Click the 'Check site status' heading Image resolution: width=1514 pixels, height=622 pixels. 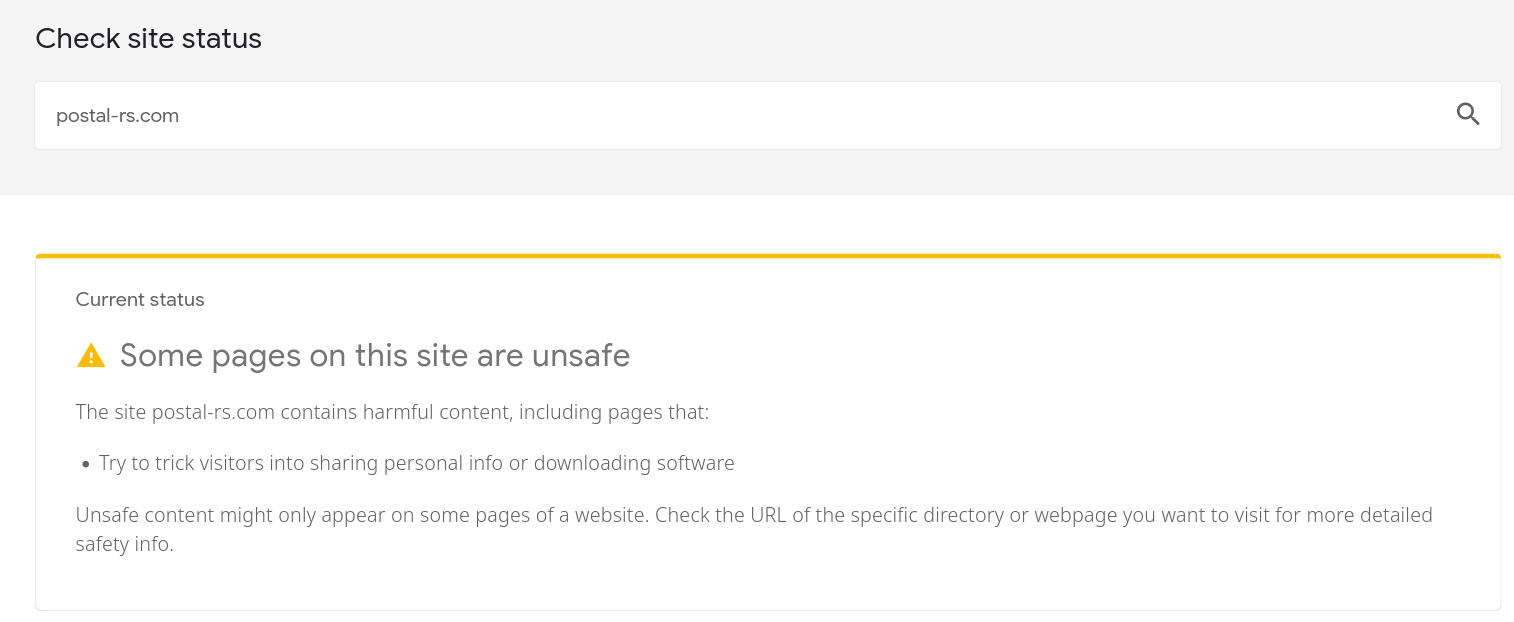[x=149, y=39]
